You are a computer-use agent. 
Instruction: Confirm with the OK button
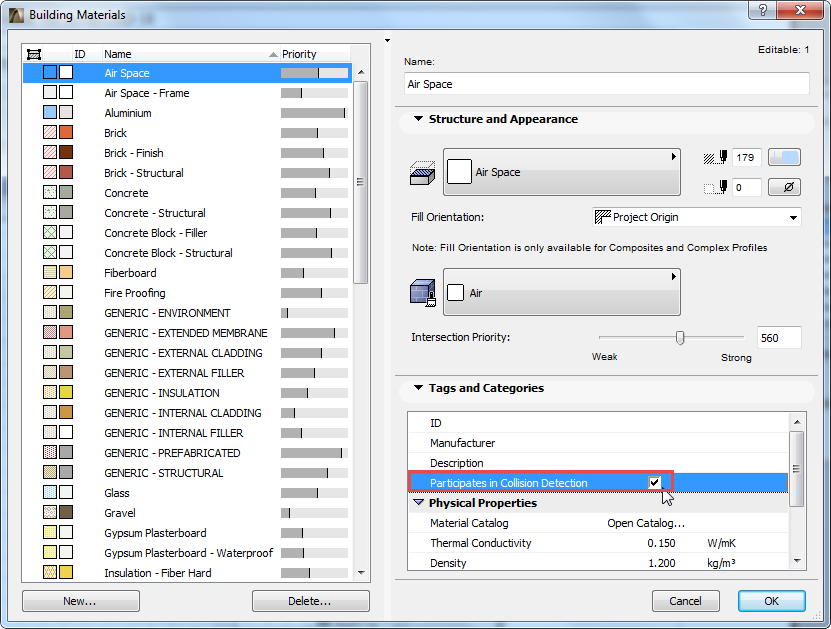[772, 601]
